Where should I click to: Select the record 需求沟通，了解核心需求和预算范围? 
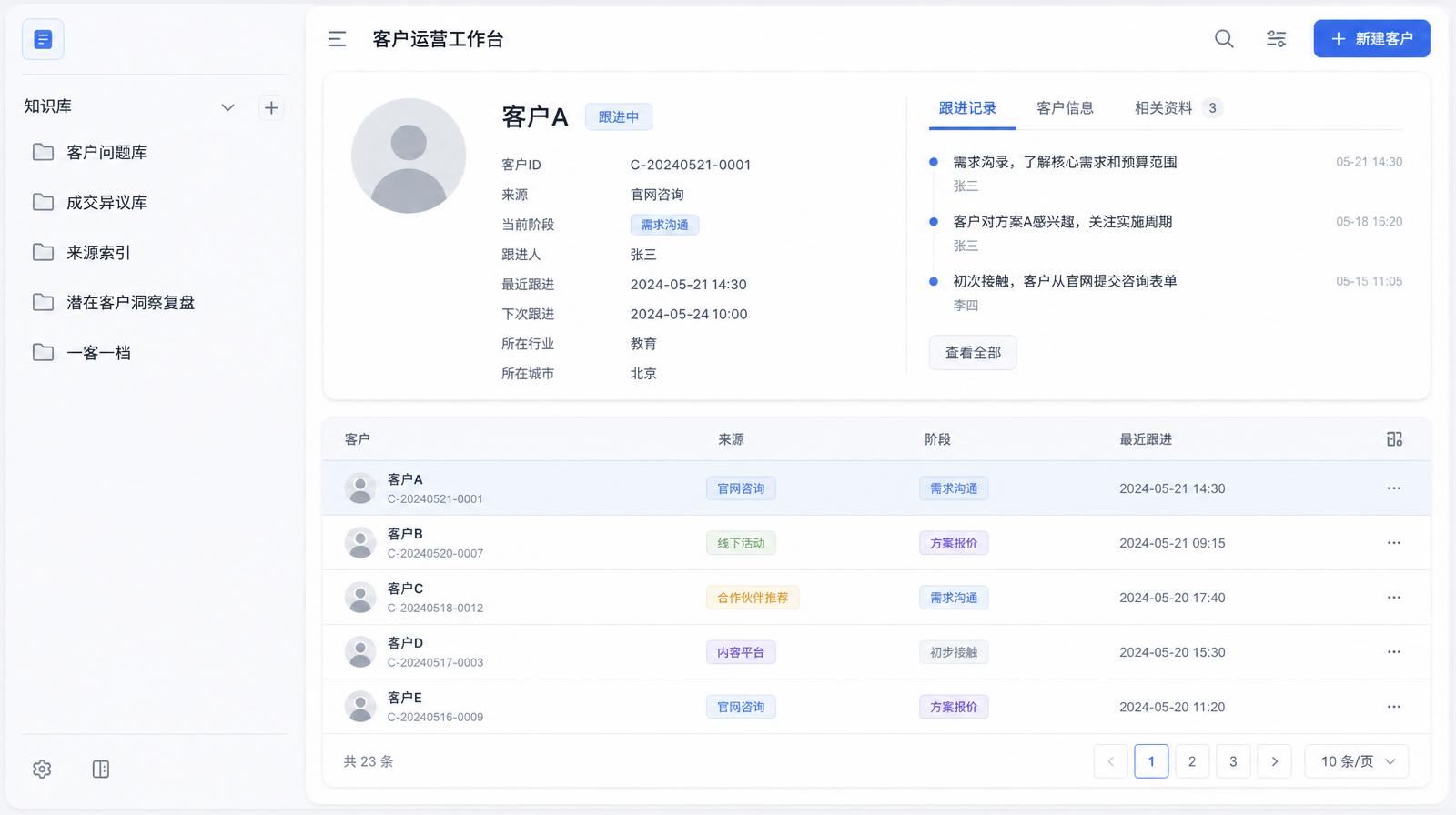coord(1065,162)
